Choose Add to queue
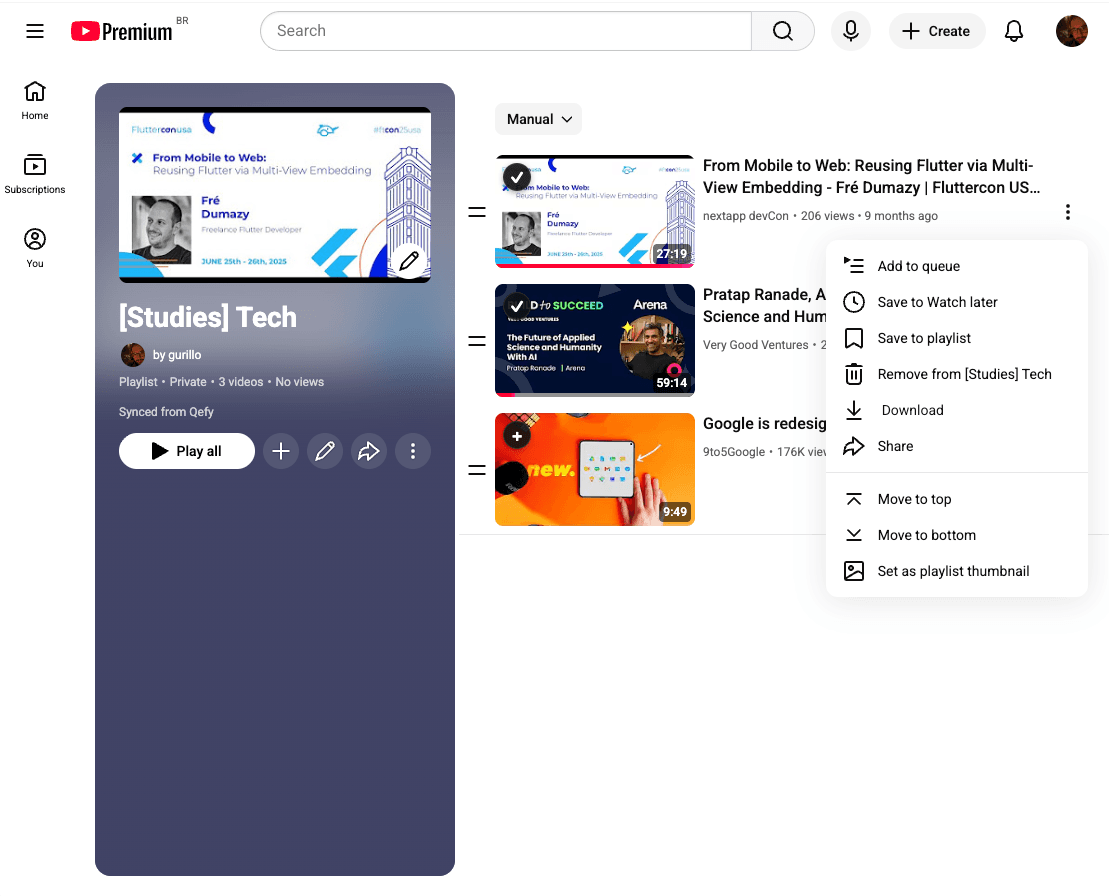 pyautogui.click(x=956, y=266)
